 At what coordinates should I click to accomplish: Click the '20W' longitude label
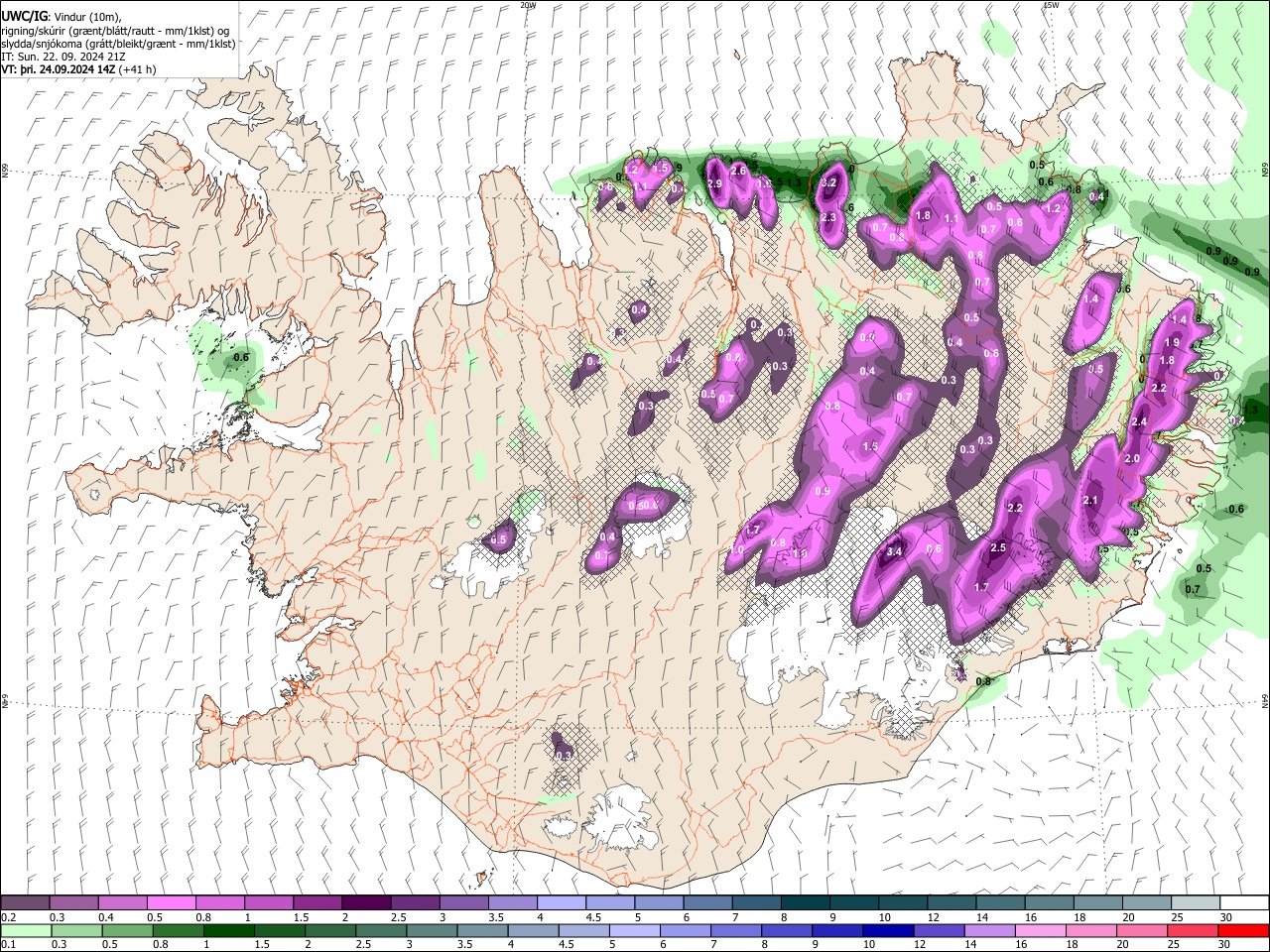coord(528,5)
